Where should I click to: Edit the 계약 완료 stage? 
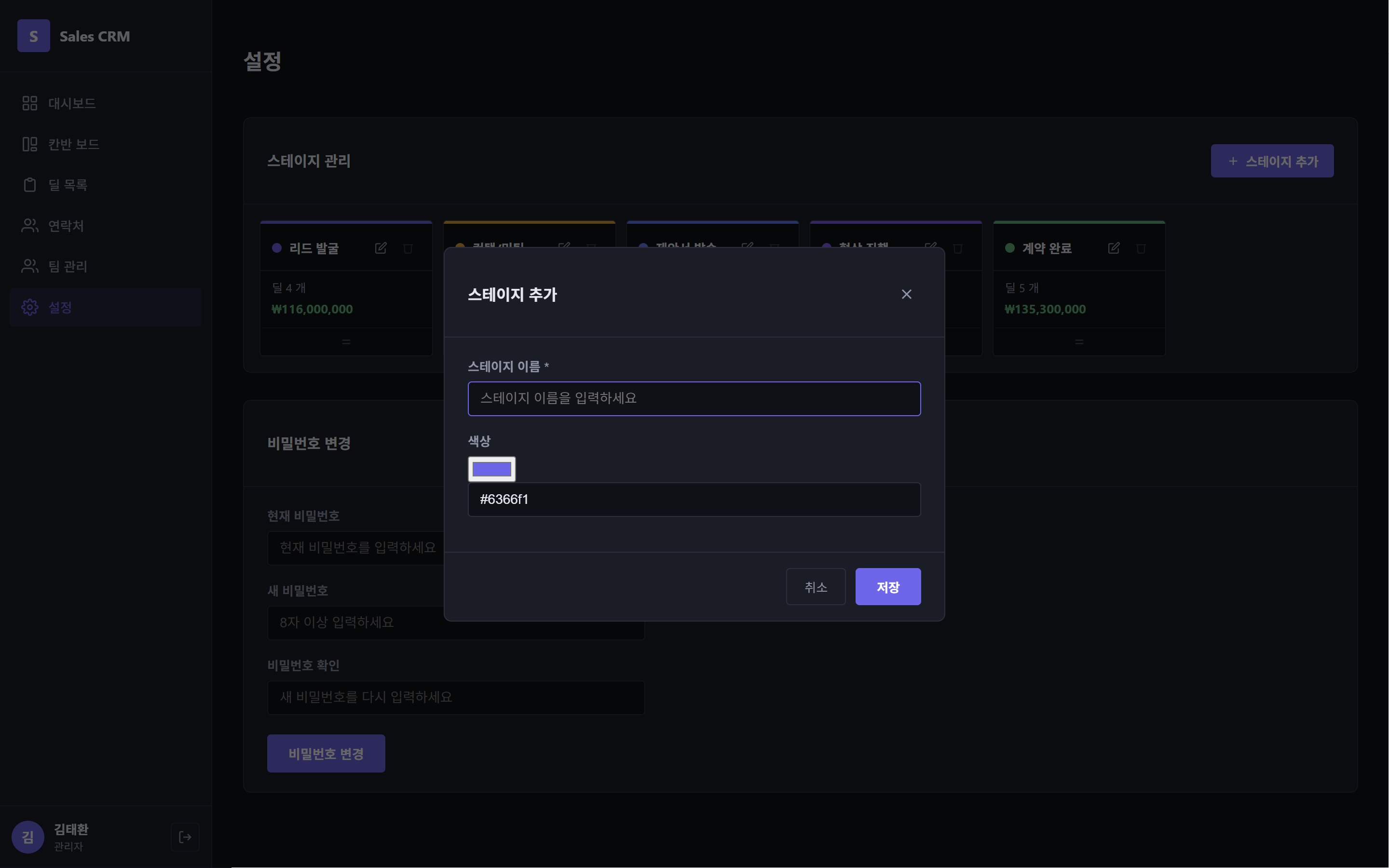coord(1114,248)
